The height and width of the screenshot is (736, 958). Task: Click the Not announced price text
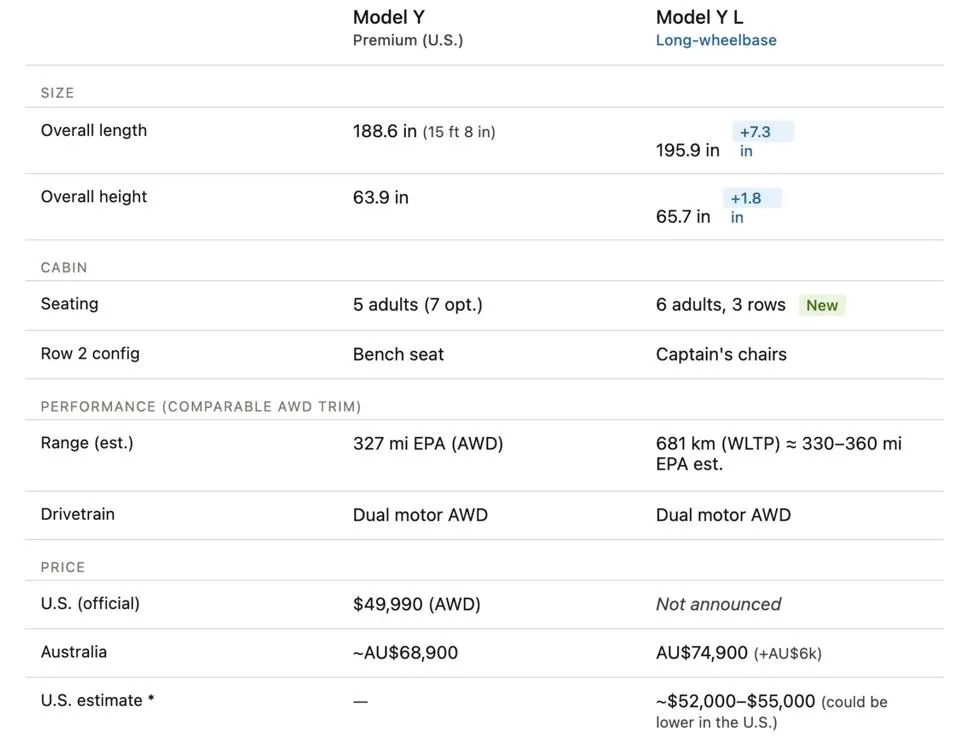pyautogui.click(x=718, y=605)
